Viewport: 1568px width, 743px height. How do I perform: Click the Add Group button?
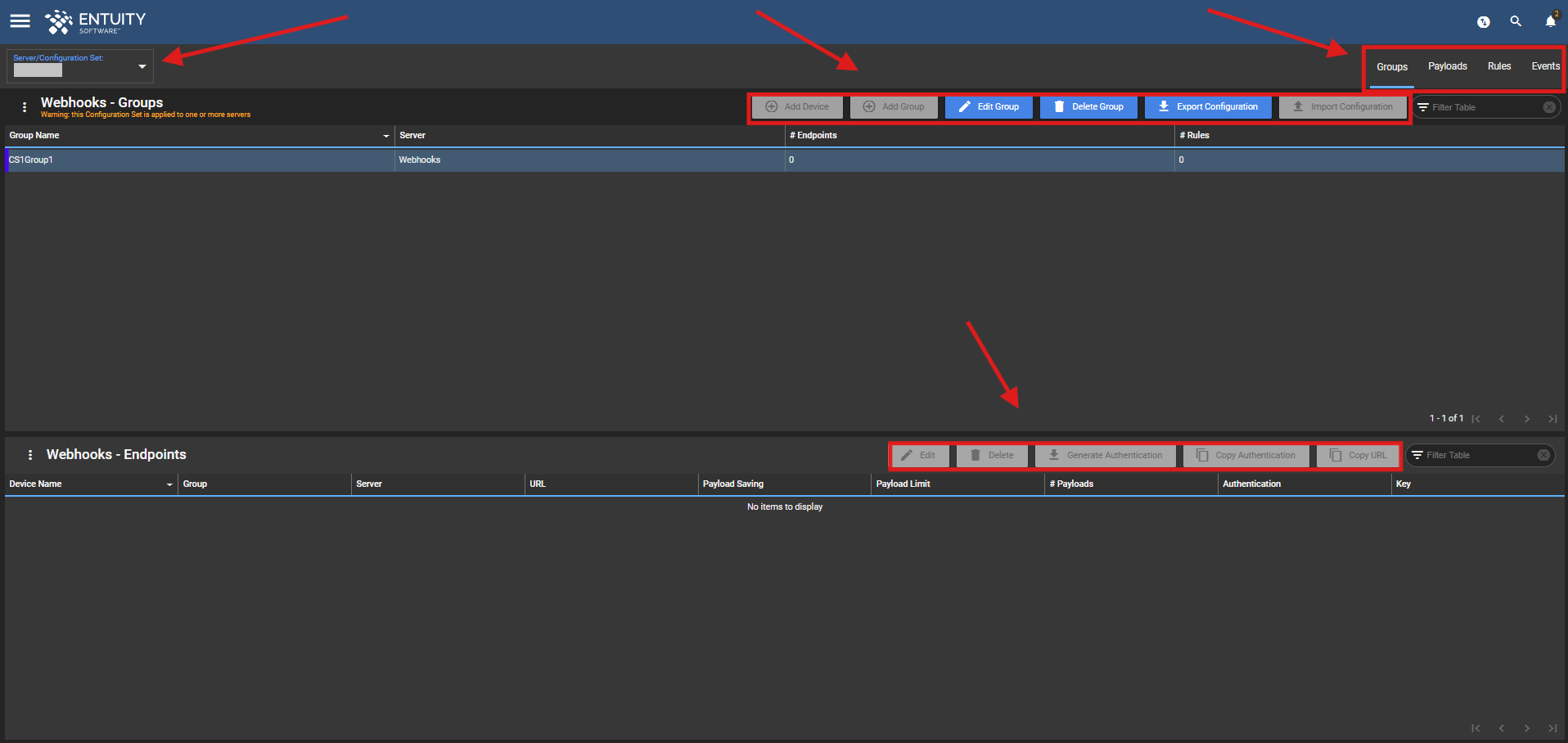[x=894, y=107]
